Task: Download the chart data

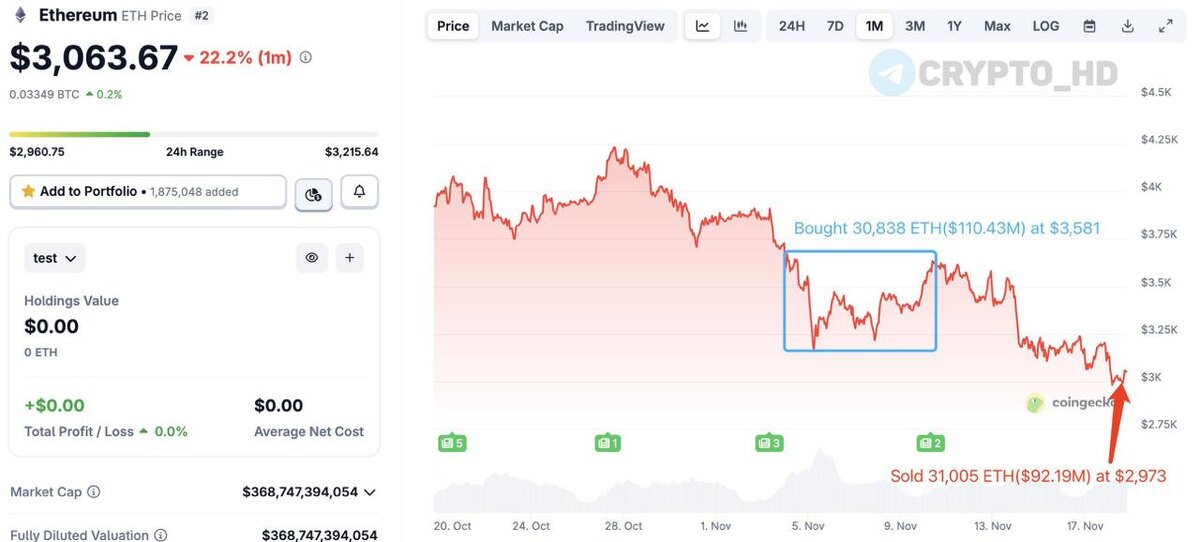Action: [1128, 26]
